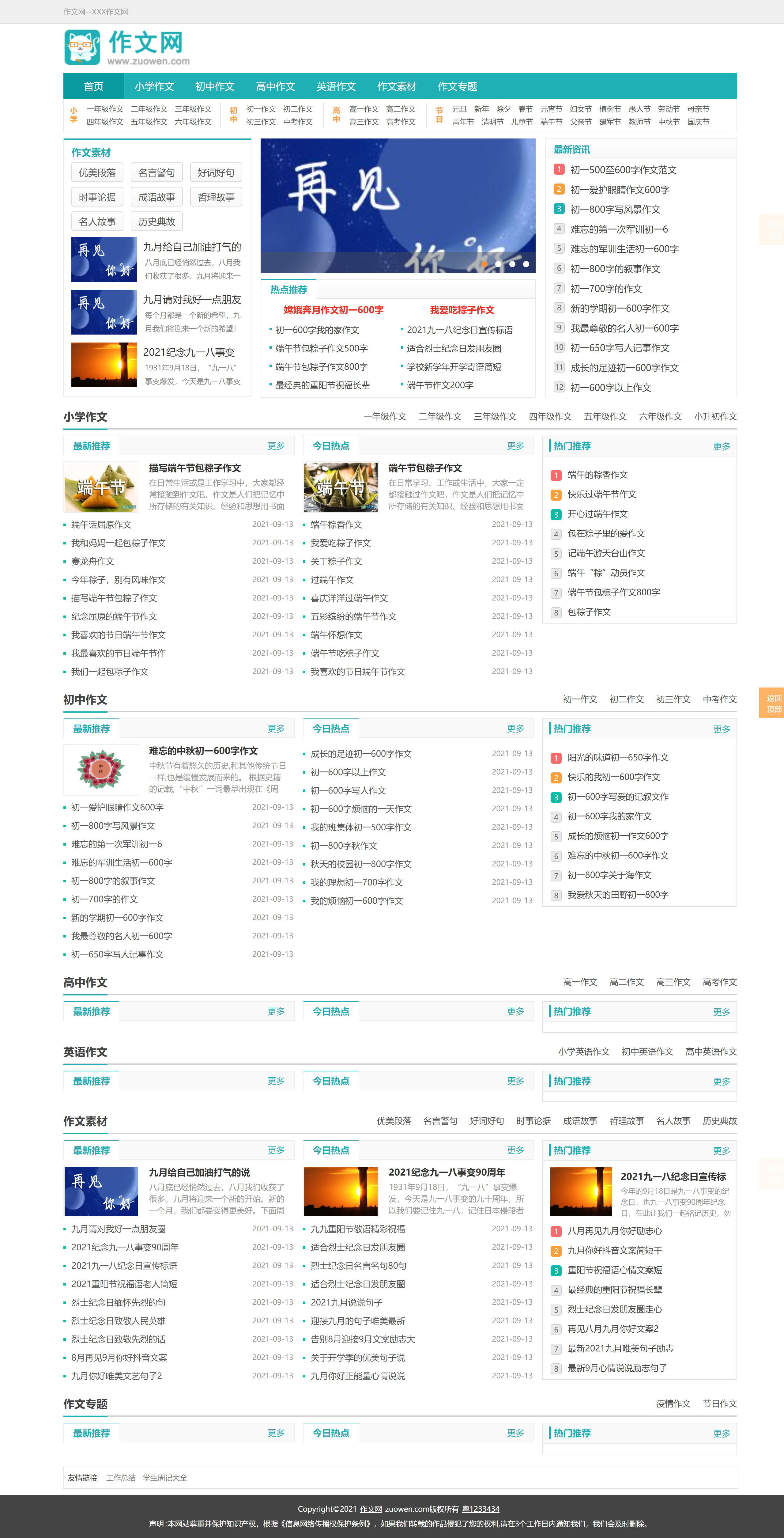Click 高三作文 in 高中作文 header
Viewport: 784px width, 1538px height.
point(673,982)
